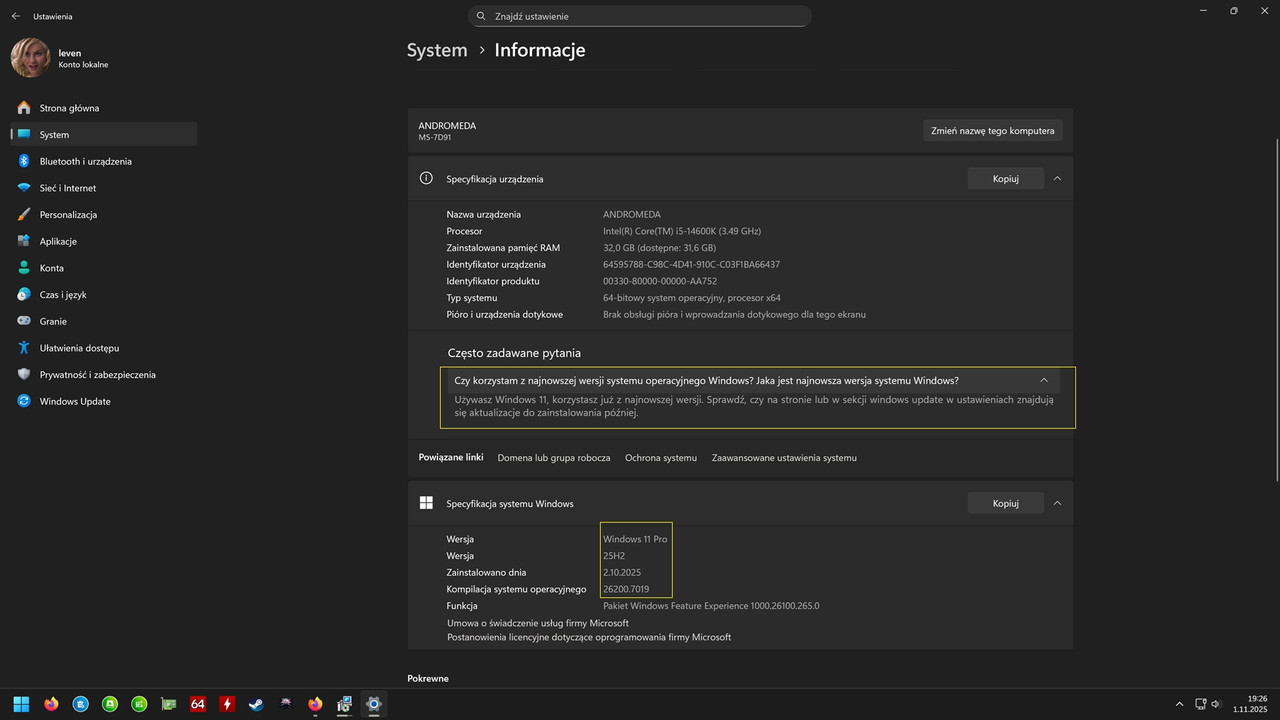Open Zaawansowane ustawienia systemu link

point(784,457)
